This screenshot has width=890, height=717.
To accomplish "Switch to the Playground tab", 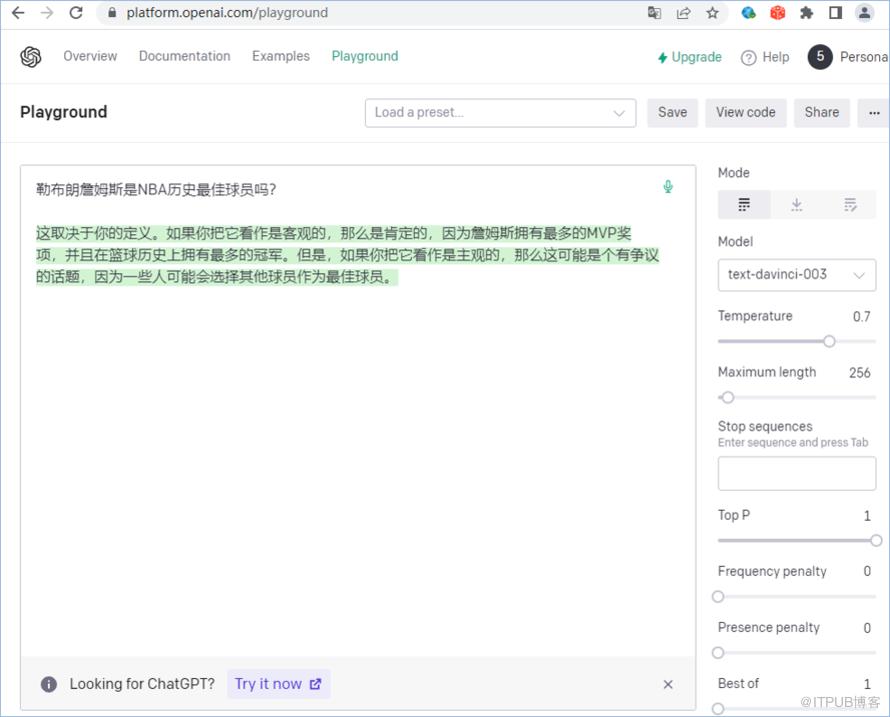I will click(365, 56).
